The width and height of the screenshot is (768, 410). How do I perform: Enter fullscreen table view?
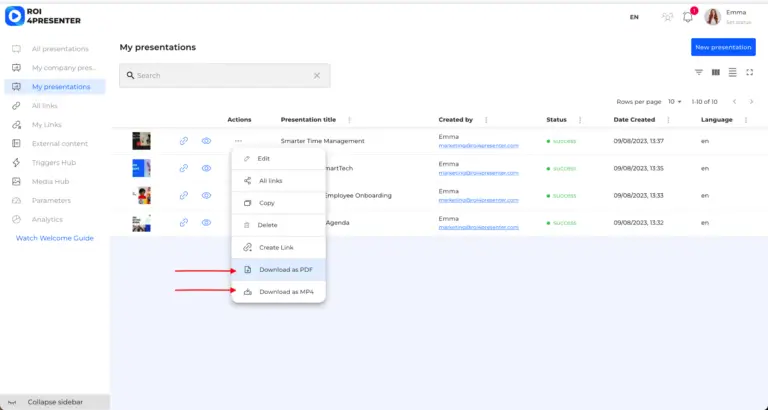[x=750, y=72]
